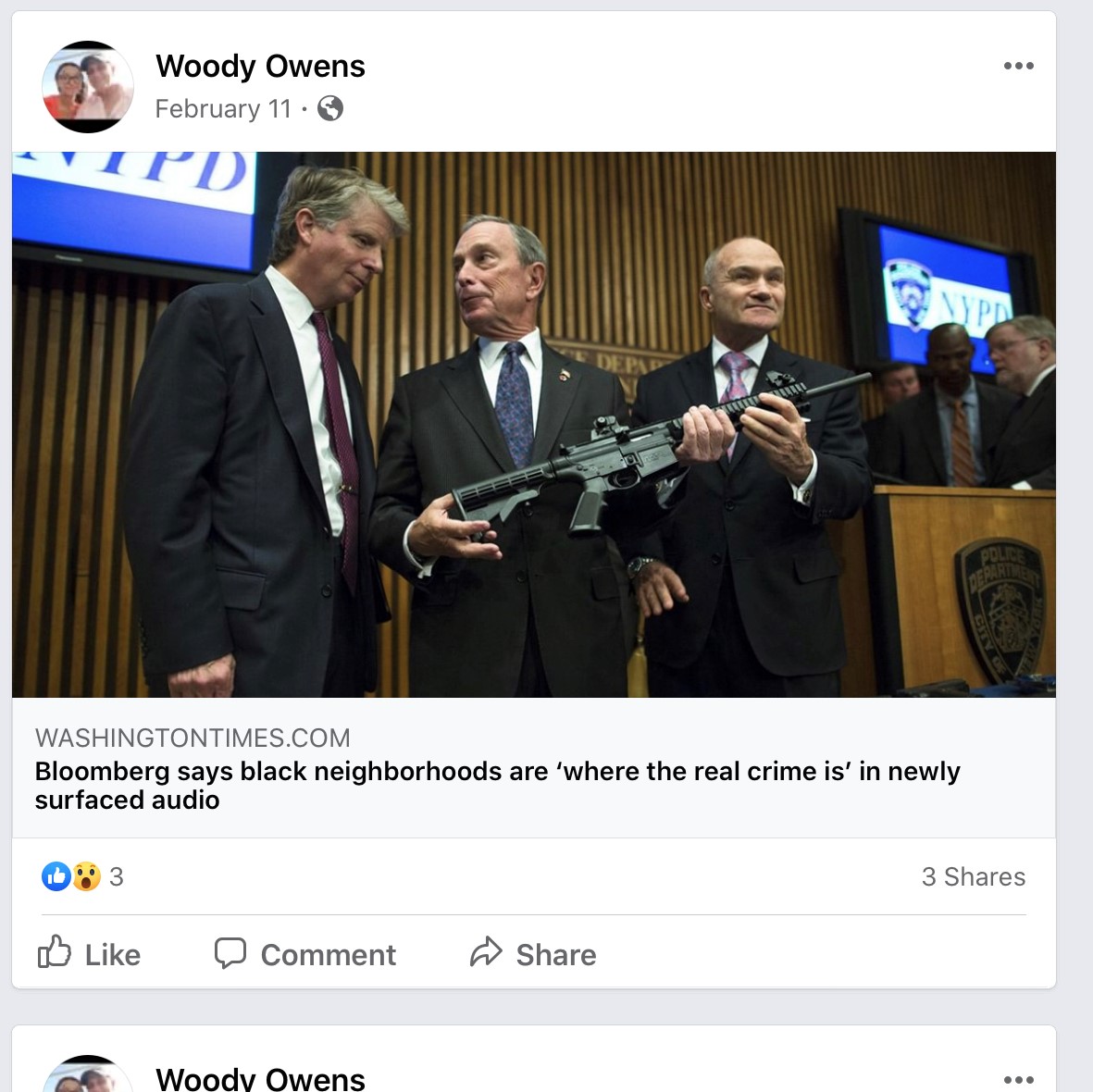Click the Comment speech bubble icon
Image resolution: width=1093 pixels, height=1092 pixels.
pos(230,953)
